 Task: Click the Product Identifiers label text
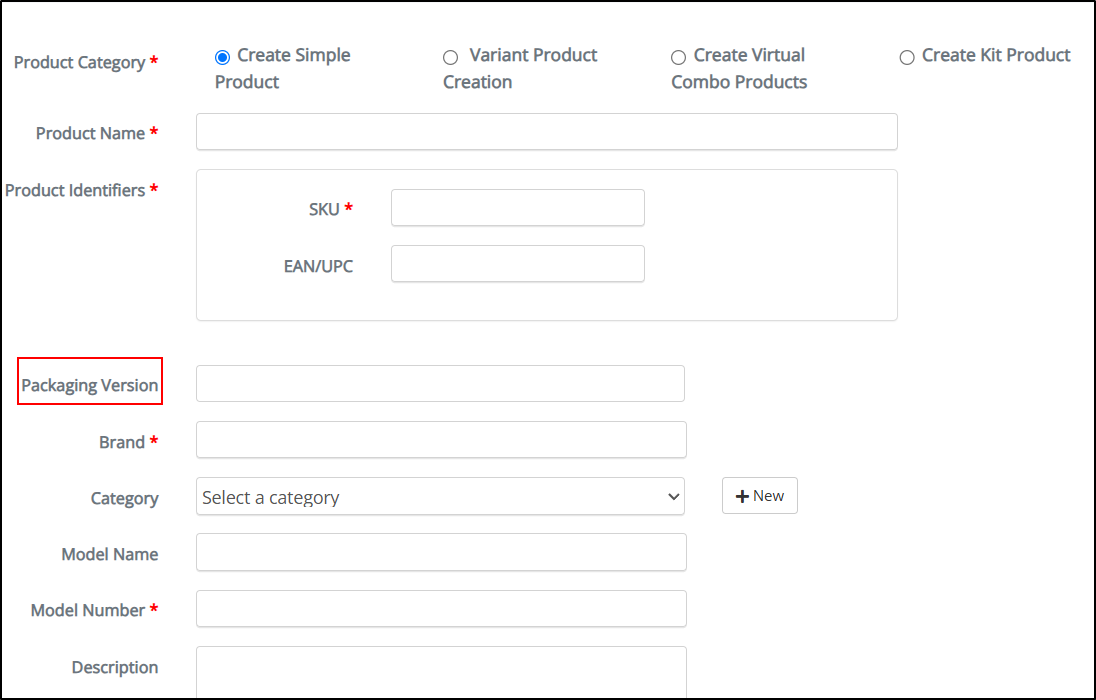tap(76, 190)
